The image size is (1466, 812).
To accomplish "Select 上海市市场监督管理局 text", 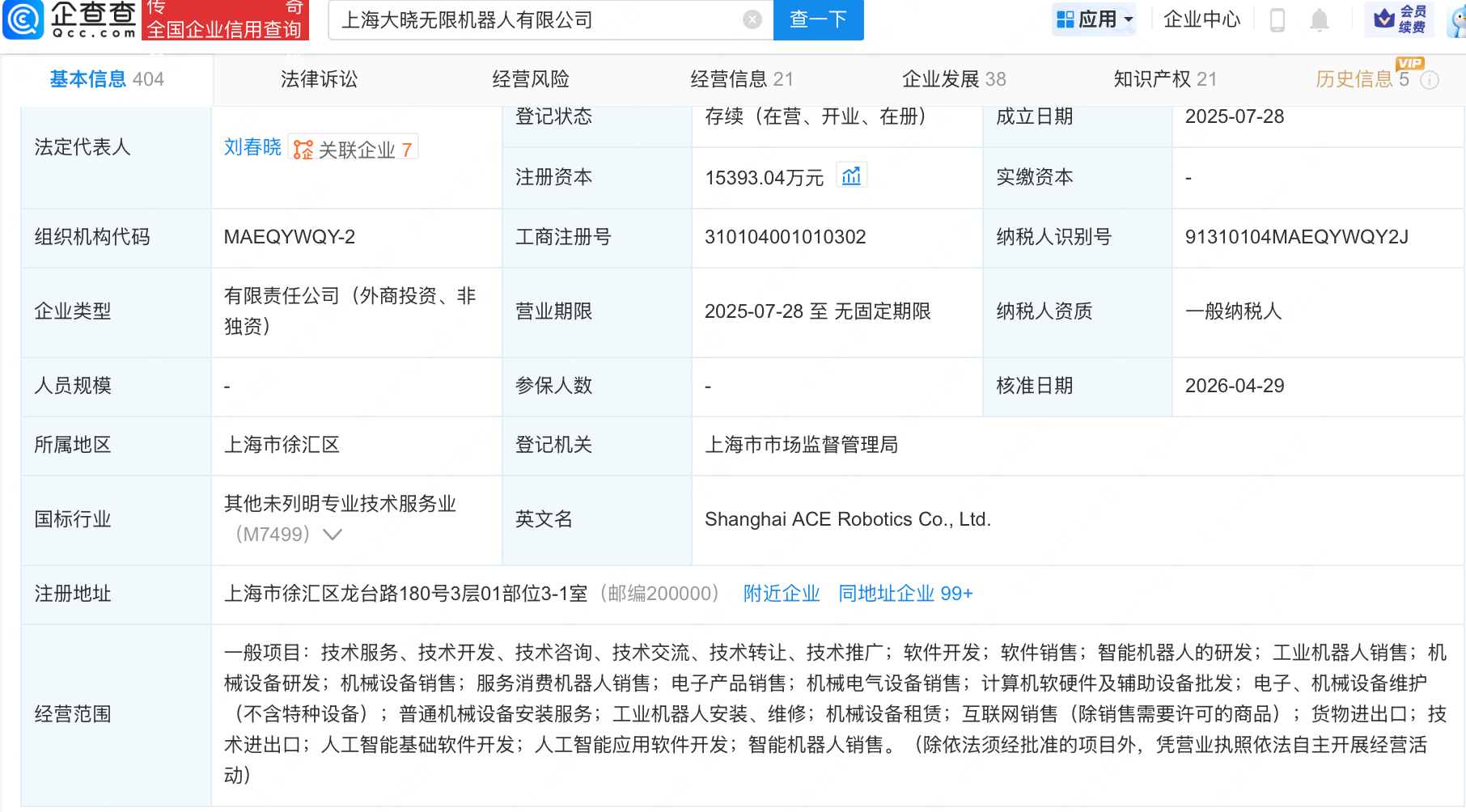I will [x=801, y=445].
